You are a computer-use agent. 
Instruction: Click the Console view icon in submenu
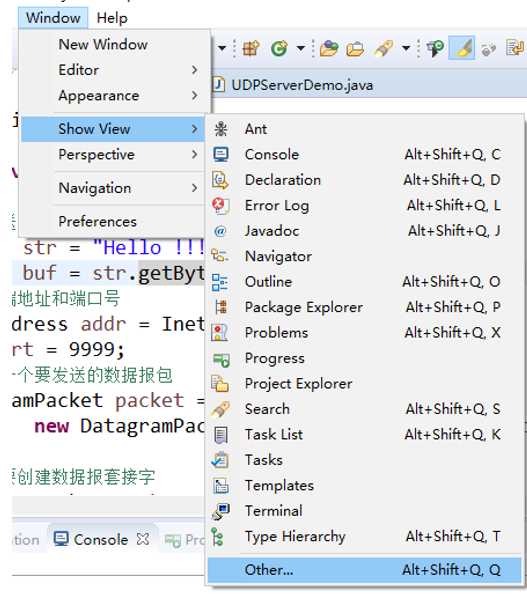[x=221, y=154]
